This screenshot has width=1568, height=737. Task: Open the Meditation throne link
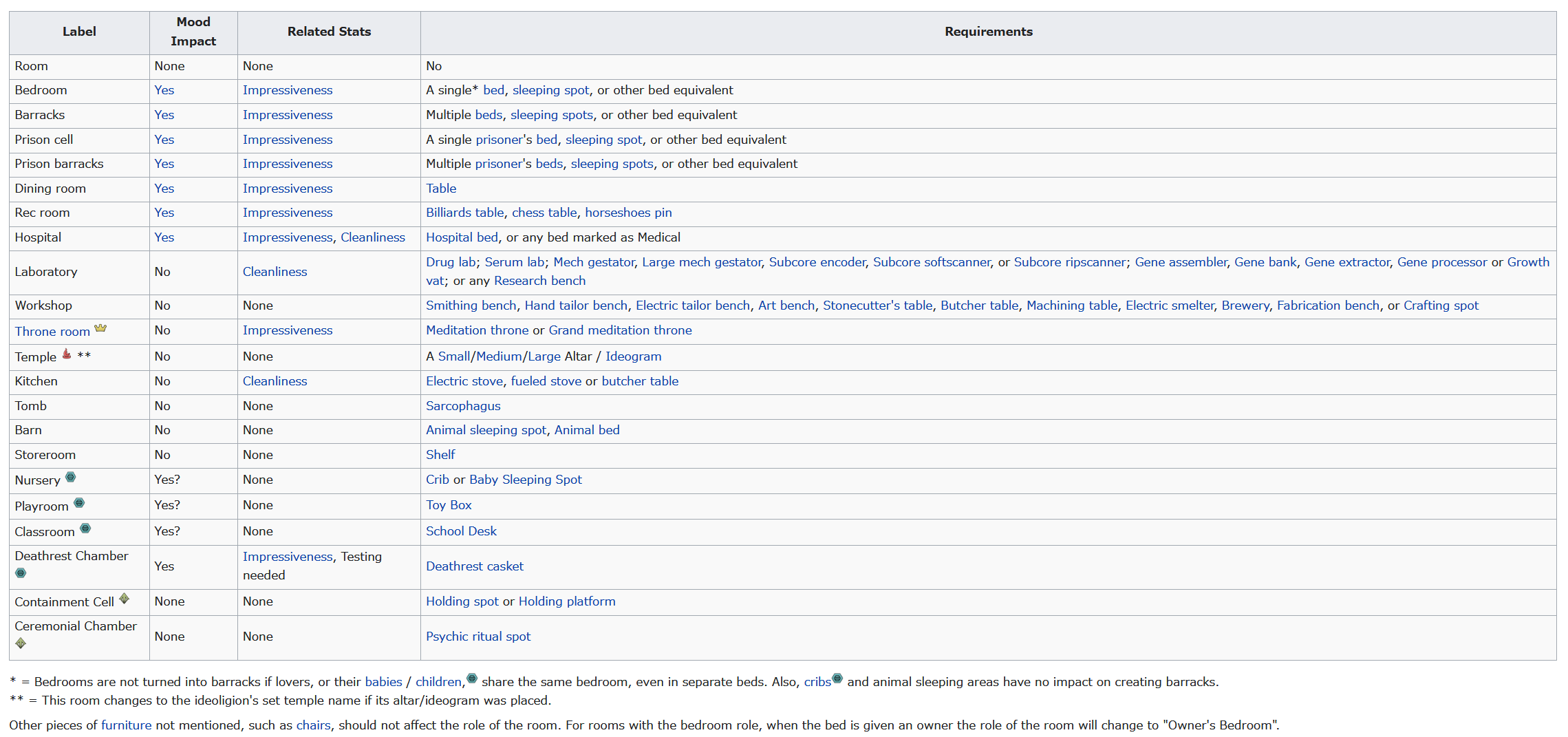coord(477,330)
